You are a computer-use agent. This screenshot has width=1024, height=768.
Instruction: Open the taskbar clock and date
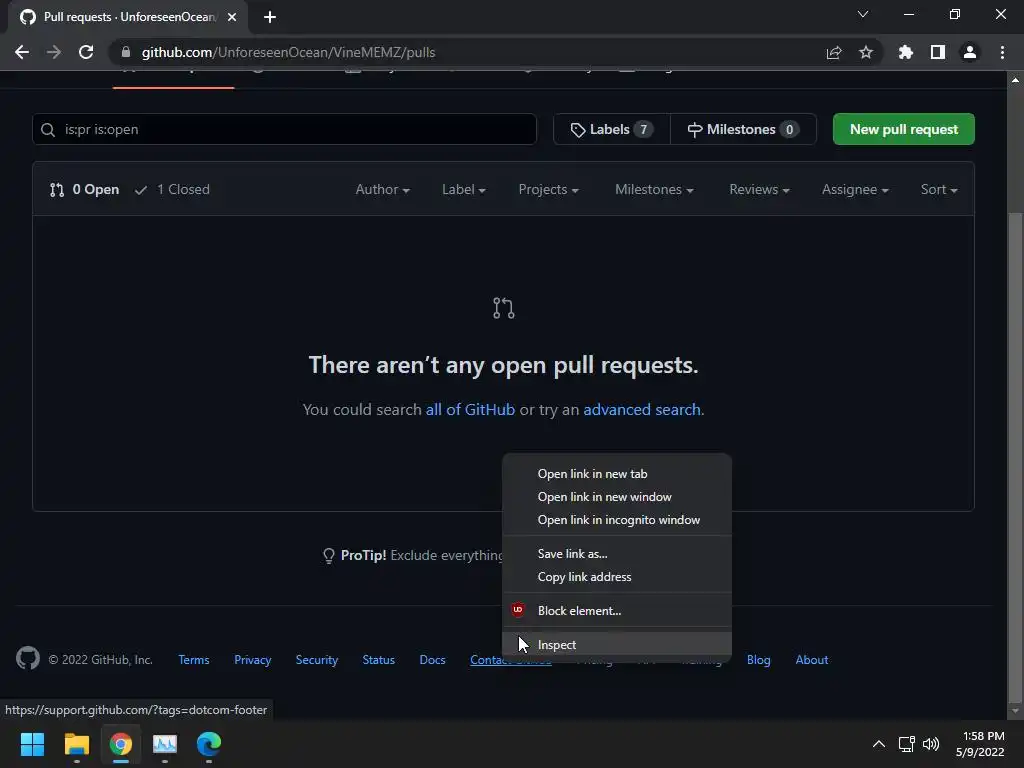coord(980,744)
